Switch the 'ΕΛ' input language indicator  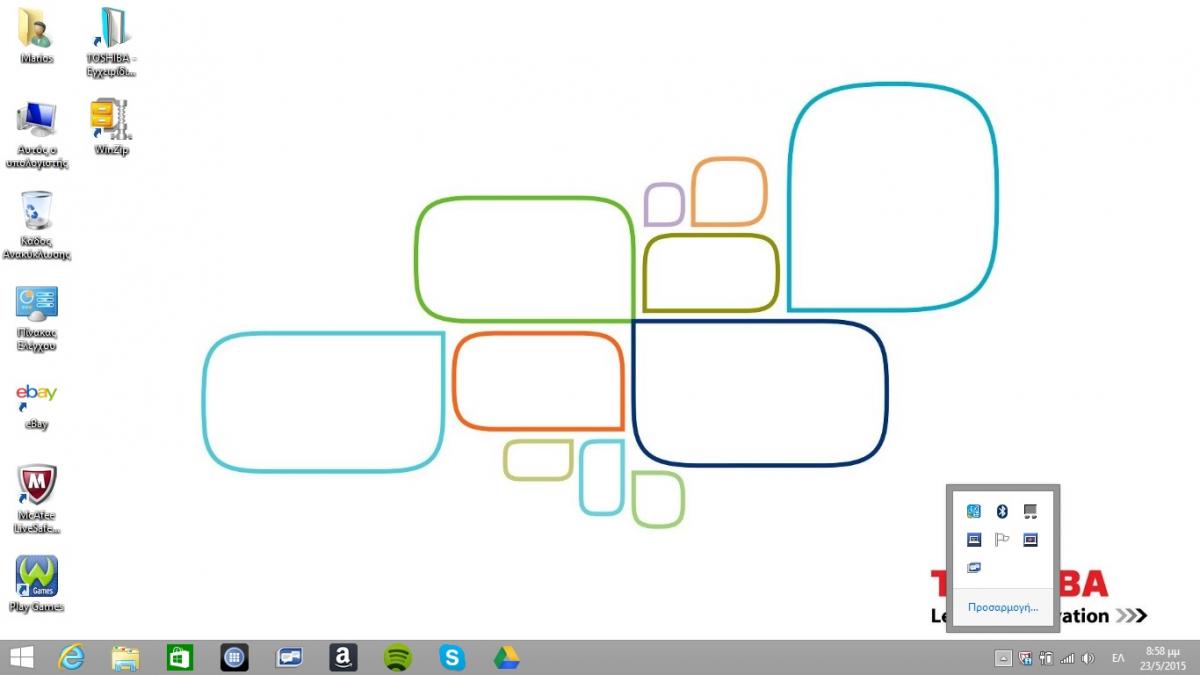(x=1118, y=658)
